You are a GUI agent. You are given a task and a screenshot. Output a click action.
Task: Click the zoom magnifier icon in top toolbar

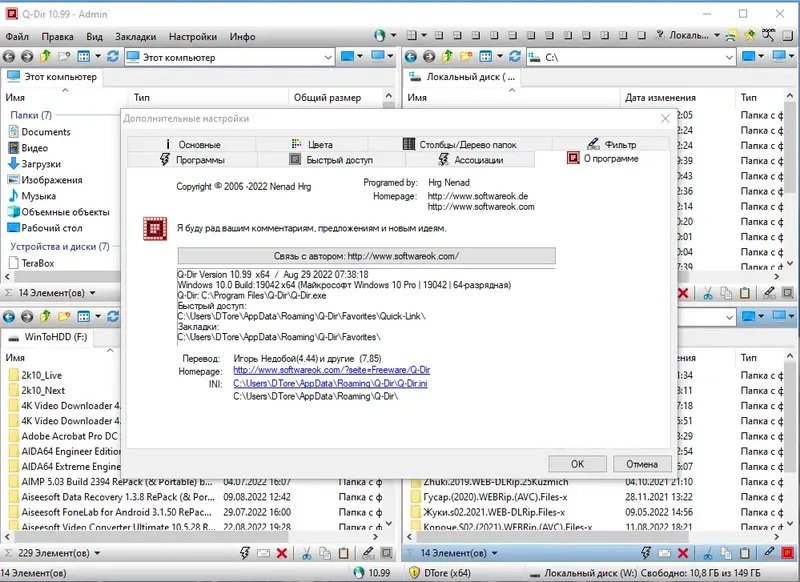tap(768, 35)
